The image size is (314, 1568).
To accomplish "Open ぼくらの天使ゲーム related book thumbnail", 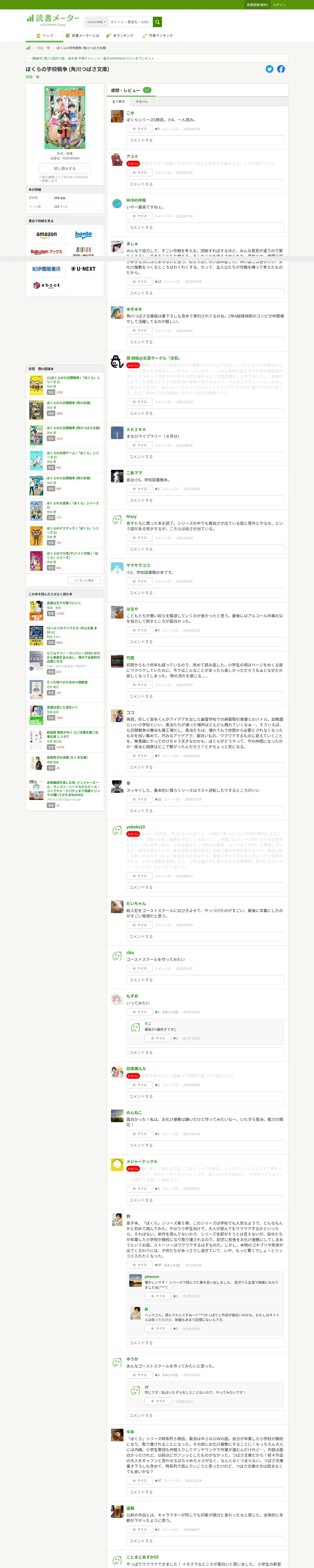I will click(x=37, y=461).
